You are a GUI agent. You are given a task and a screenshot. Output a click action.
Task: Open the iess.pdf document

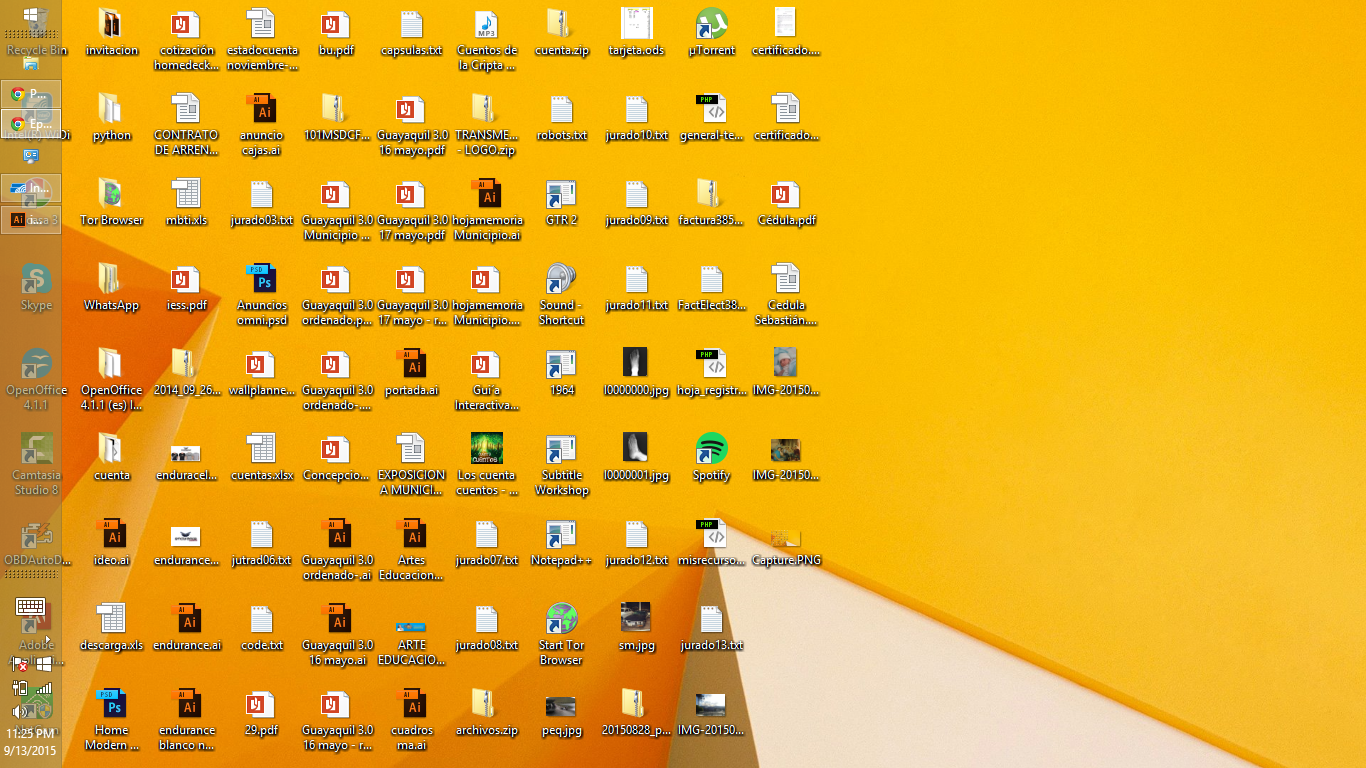187,286
